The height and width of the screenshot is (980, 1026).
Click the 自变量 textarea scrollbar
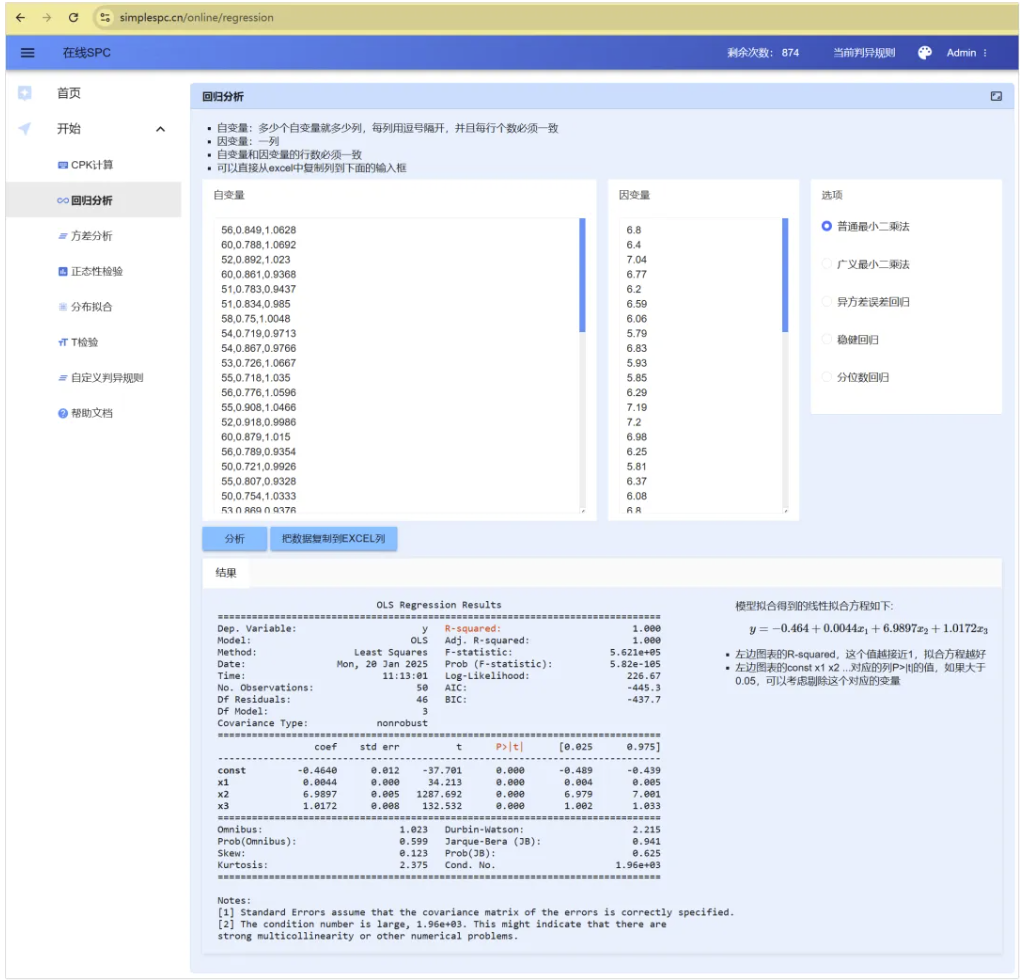[x=583, y=275]
